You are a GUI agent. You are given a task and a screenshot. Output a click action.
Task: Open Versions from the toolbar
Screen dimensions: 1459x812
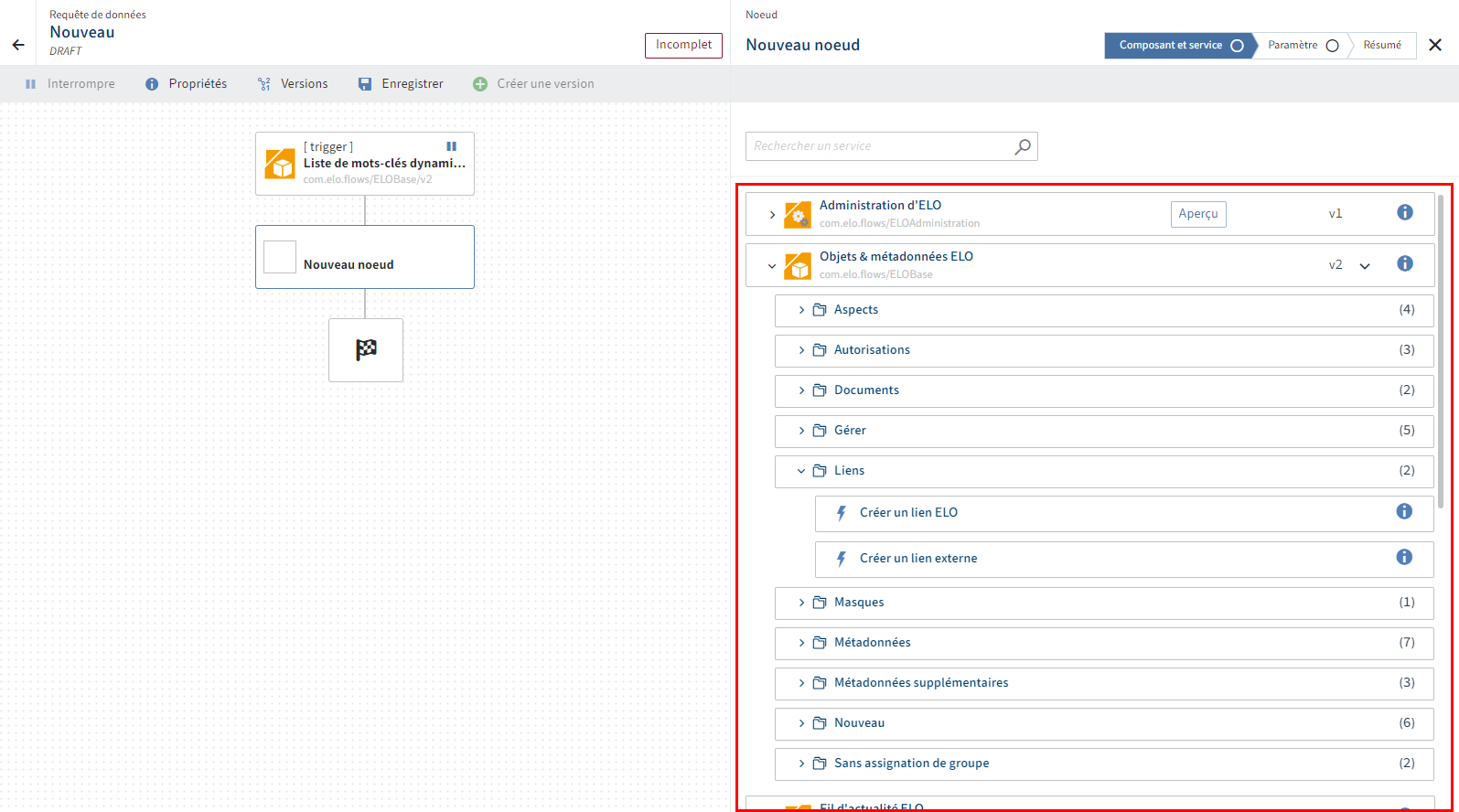(x=305, y=84)
